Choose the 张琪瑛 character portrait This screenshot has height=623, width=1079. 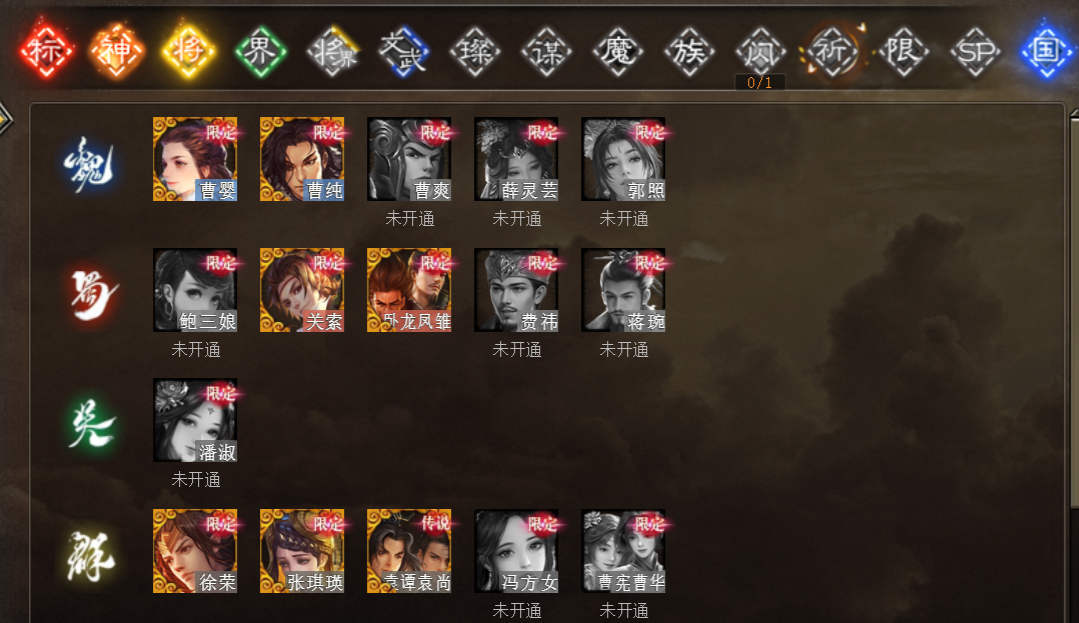[302, 551]
